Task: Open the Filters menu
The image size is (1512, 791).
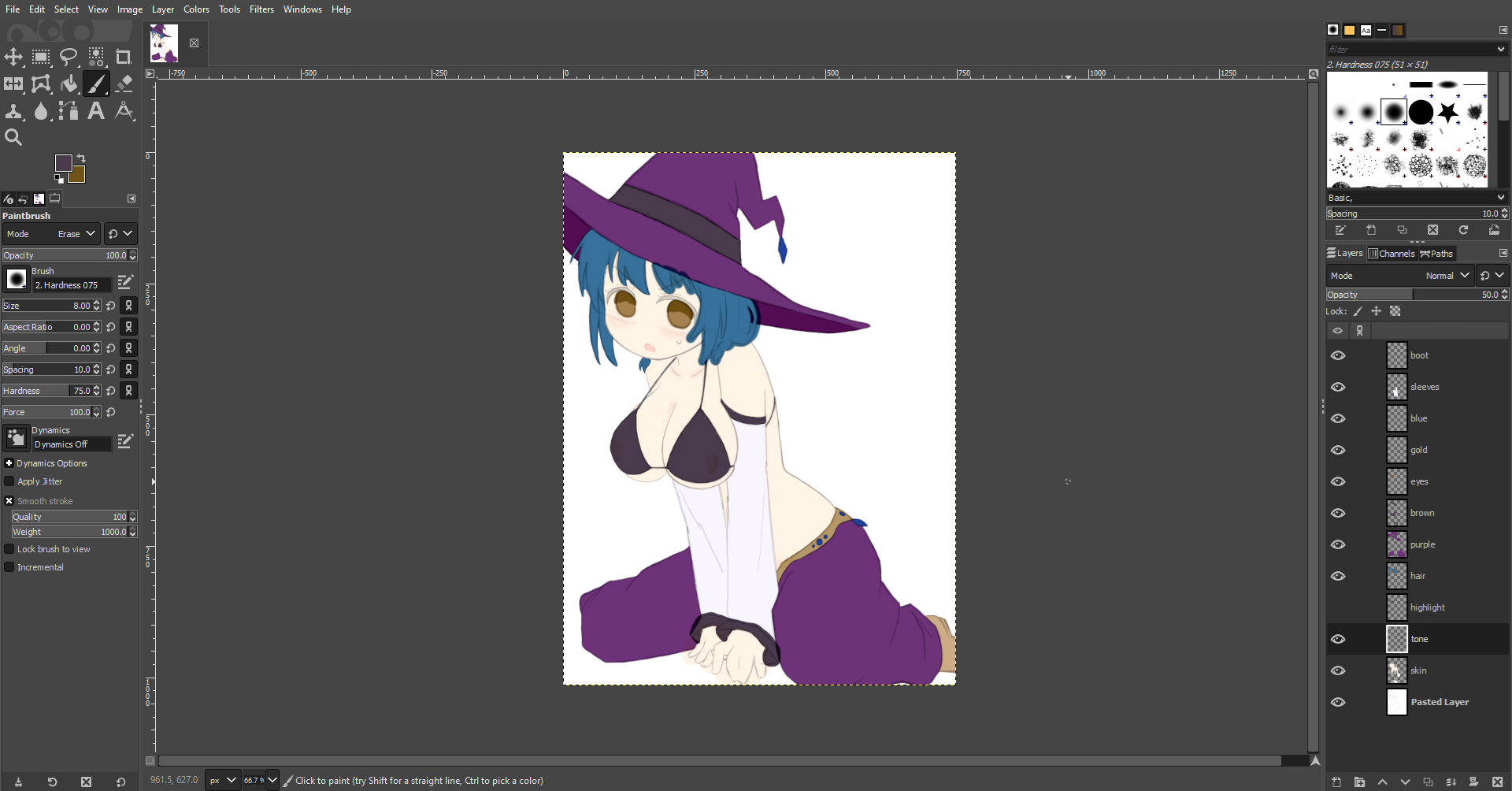Action: pos(261,9)
